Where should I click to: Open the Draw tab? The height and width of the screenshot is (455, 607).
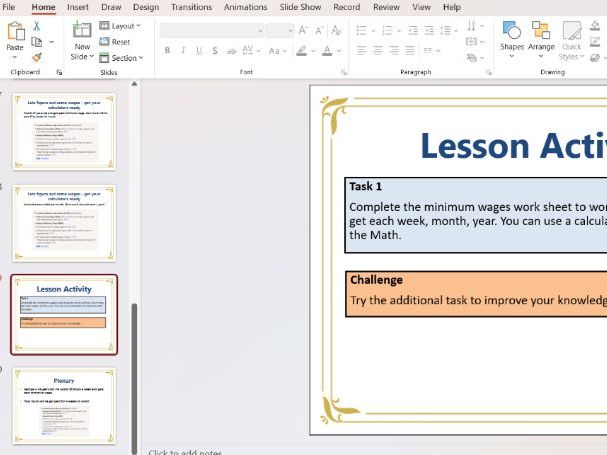111,7
